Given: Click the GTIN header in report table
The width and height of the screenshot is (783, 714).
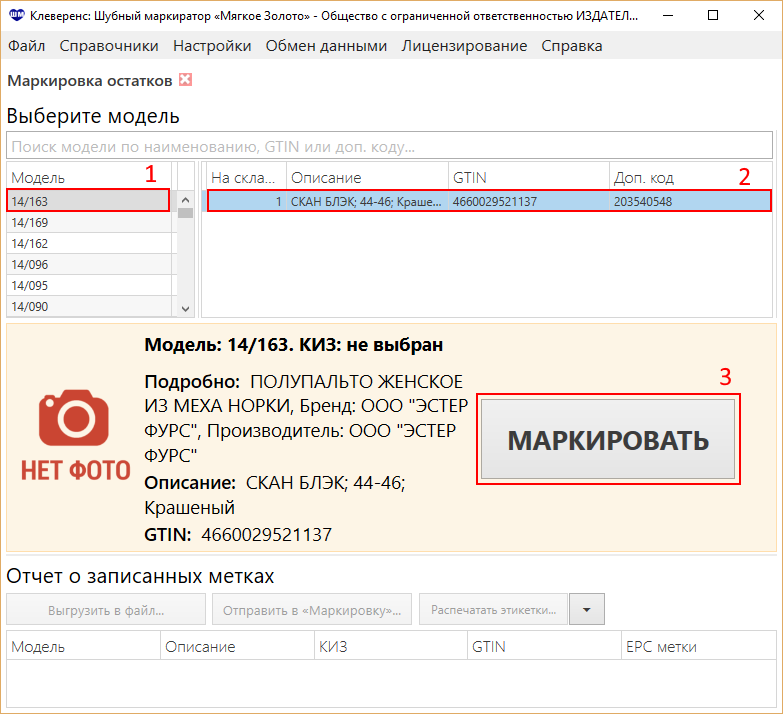Looking at the screenshot, I should point(545,646).
